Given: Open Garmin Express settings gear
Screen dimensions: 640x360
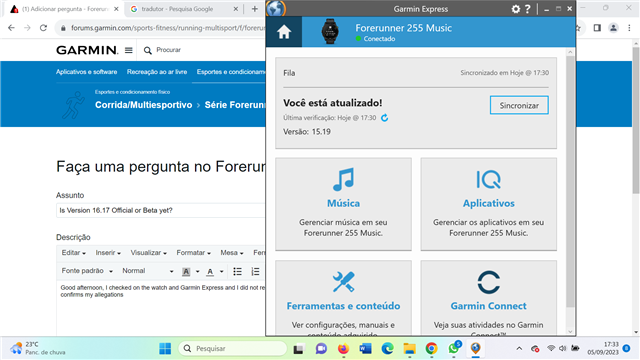Looking at the screenshot, I should point(516,9).
